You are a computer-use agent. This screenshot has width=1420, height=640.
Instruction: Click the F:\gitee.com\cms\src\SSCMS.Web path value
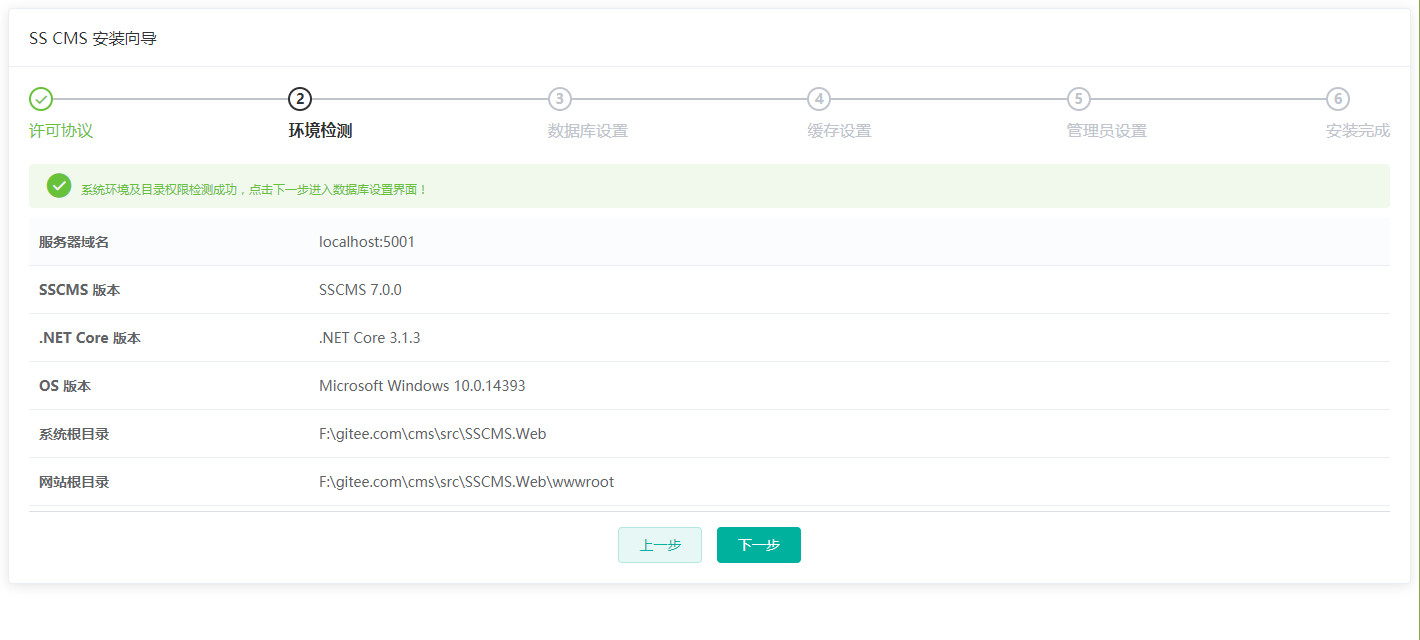click(433, 434)
